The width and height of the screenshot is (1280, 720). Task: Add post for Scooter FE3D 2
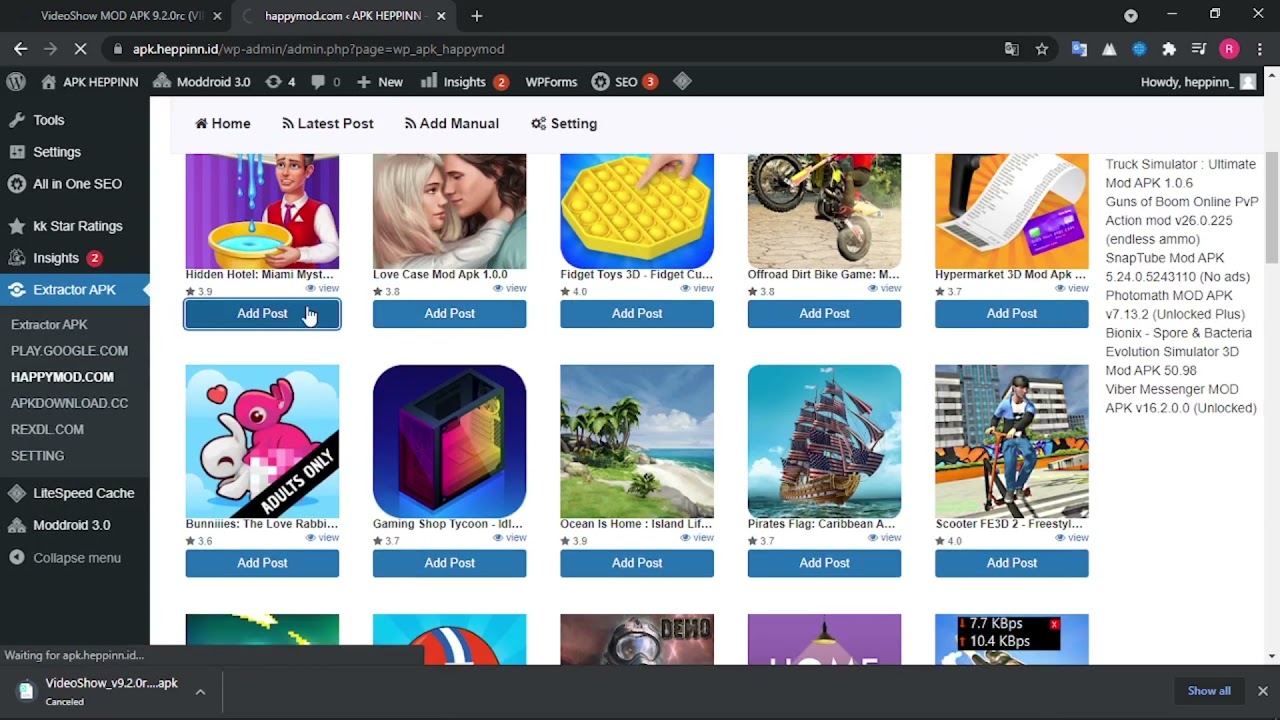pyautogui.click(x=1012, y=563)
